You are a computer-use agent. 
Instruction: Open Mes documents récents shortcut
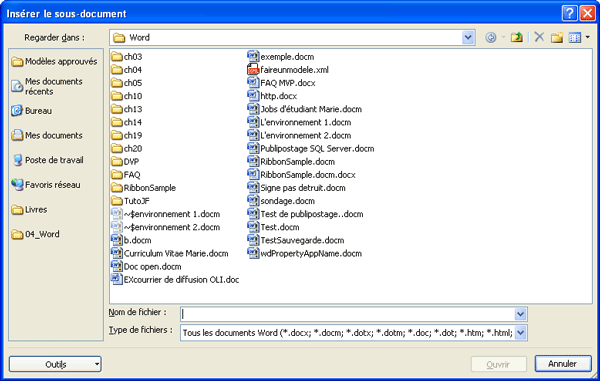point(47,86)
